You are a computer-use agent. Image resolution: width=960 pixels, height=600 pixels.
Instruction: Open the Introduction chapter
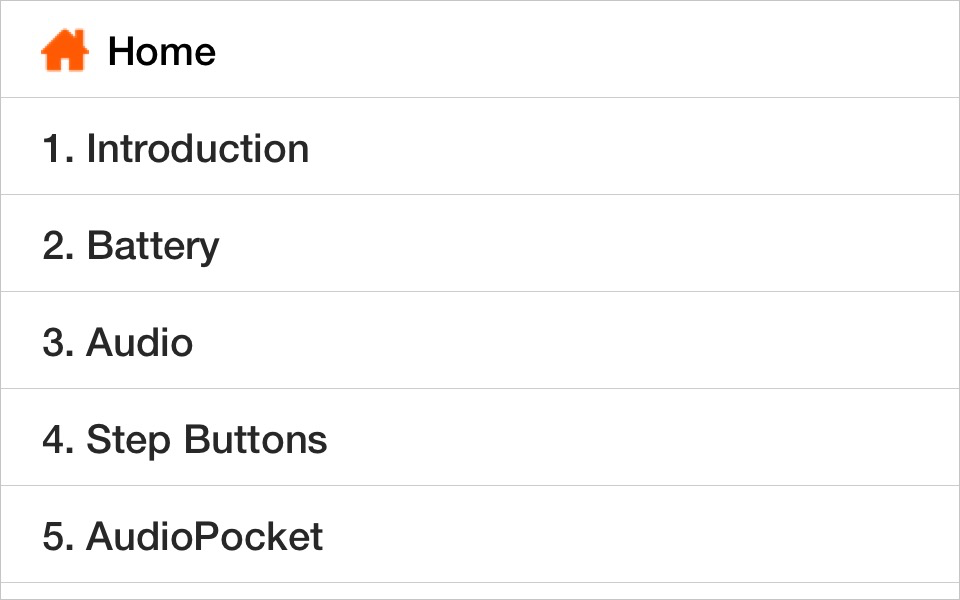click(x=197, y=149)
